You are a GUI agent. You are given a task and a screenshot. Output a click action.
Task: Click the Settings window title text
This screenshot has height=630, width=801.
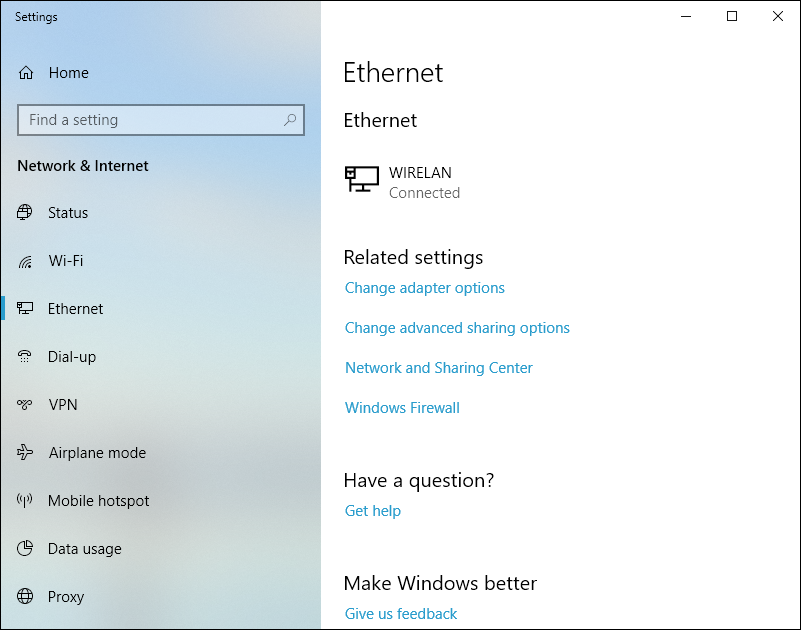(36, 17)
